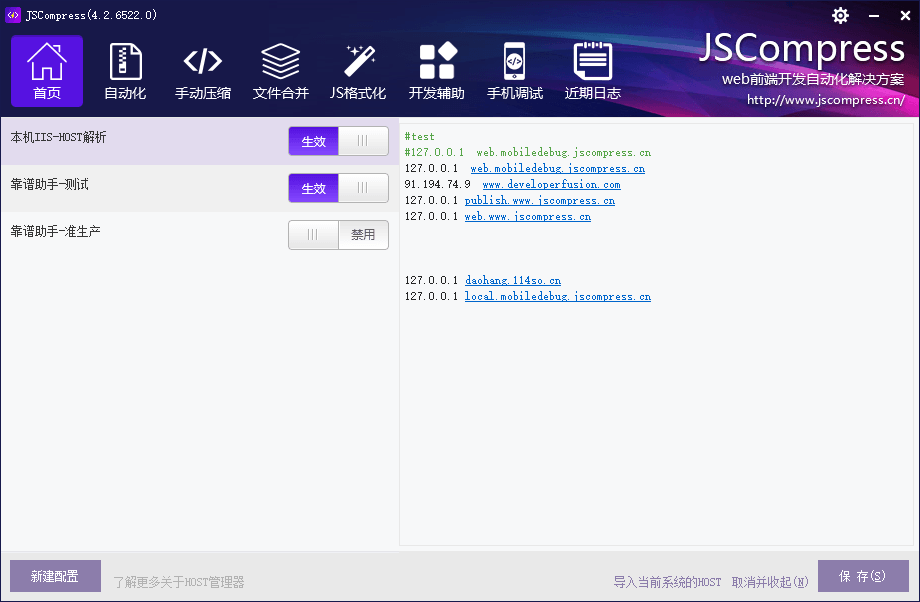Image resolution: width=920 pixels, height=602 pixels.
Task: Enable the 靠谱助手-准生产 switch
Action: coord(339,235)
